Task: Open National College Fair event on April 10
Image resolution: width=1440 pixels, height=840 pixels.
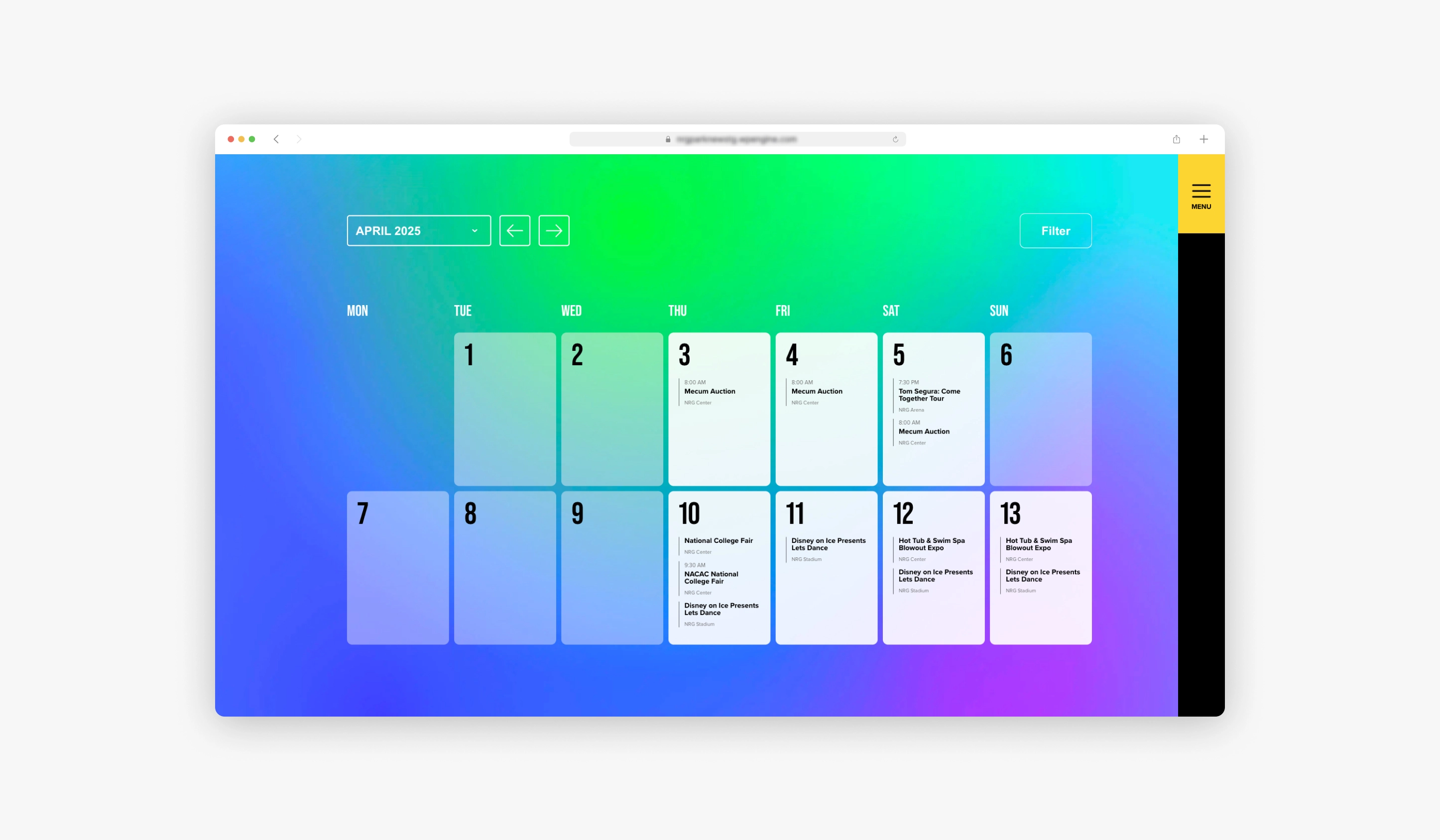Action: (x=719, y=540)
